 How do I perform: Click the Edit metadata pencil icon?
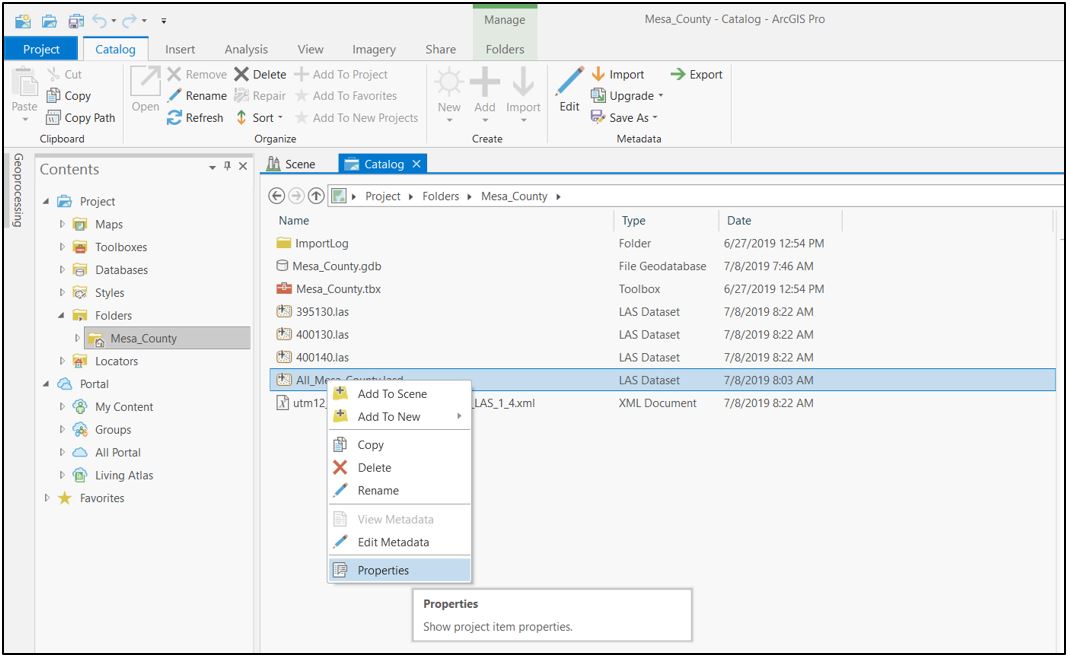pos(569,84)
